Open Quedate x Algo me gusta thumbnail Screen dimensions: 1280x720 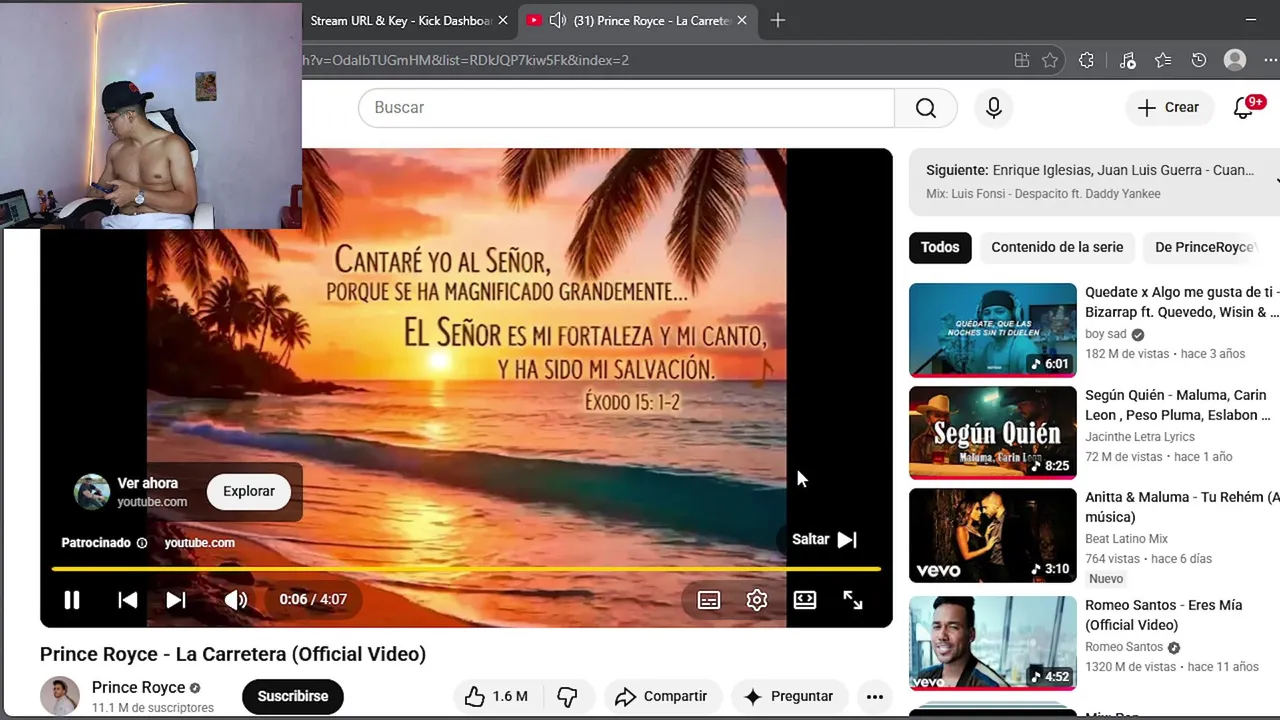click(x=993, y=330)
